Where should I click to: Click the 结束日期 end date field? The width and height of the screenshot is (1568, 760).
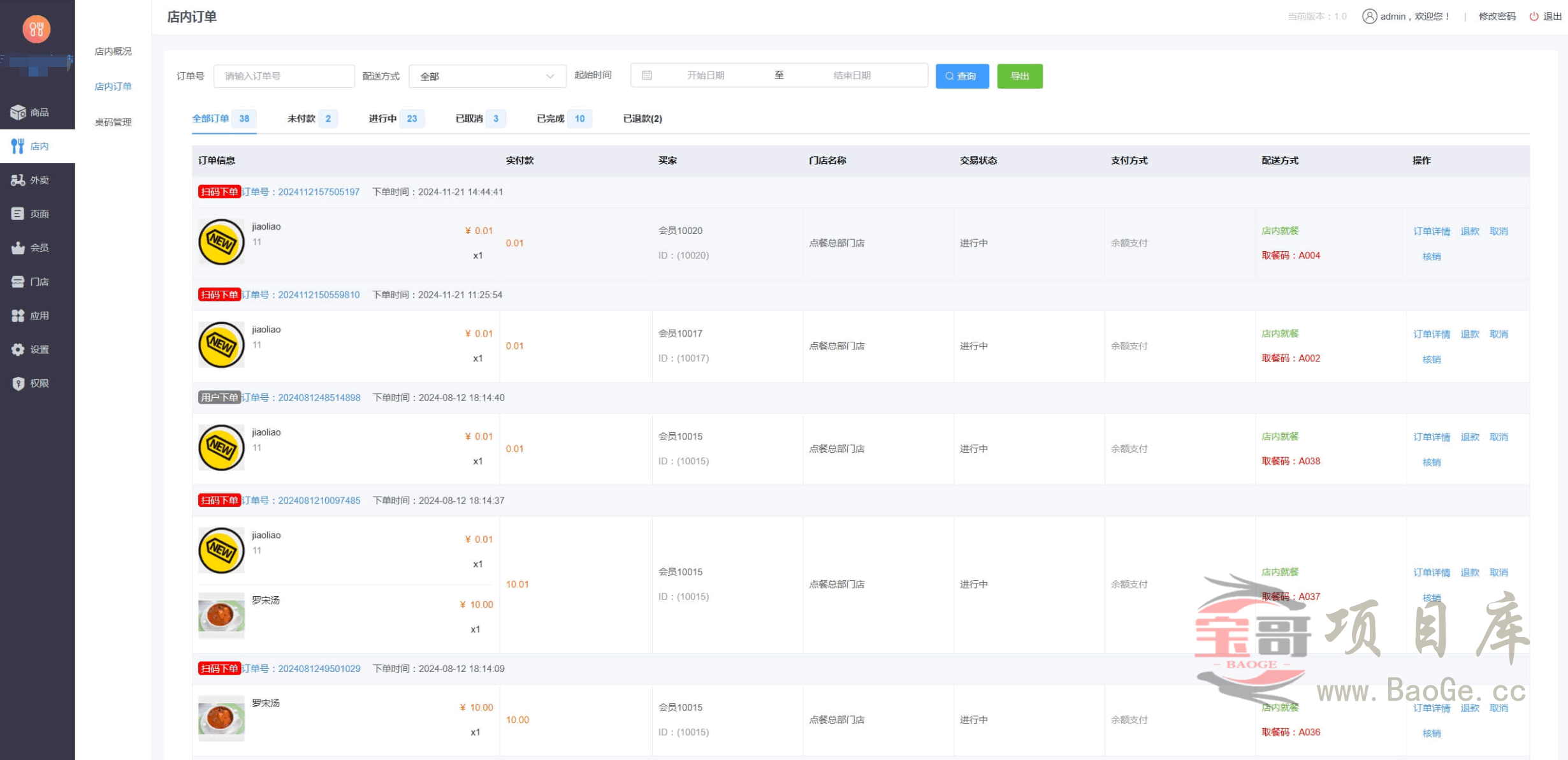(852, 75)
